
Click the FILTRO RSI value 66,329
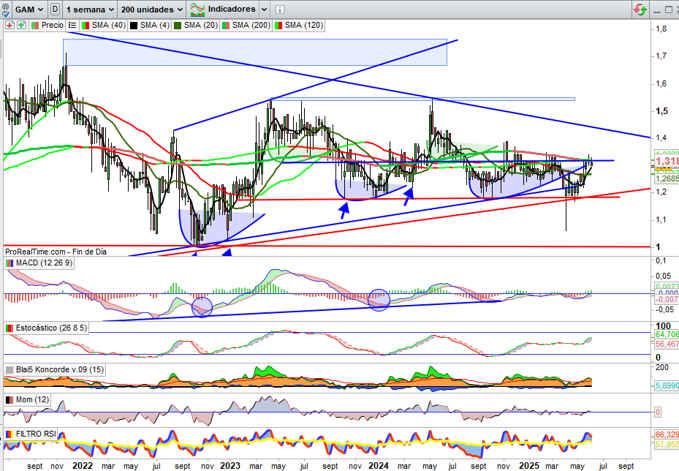[x=667, y=434]
